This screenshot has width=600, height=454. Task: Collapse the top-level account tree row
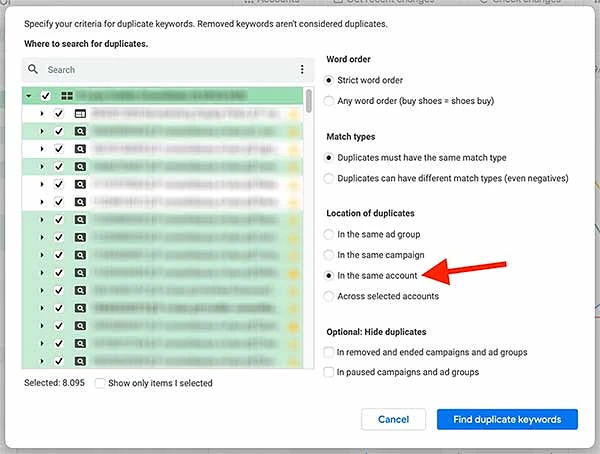click(x=29, y=96)
